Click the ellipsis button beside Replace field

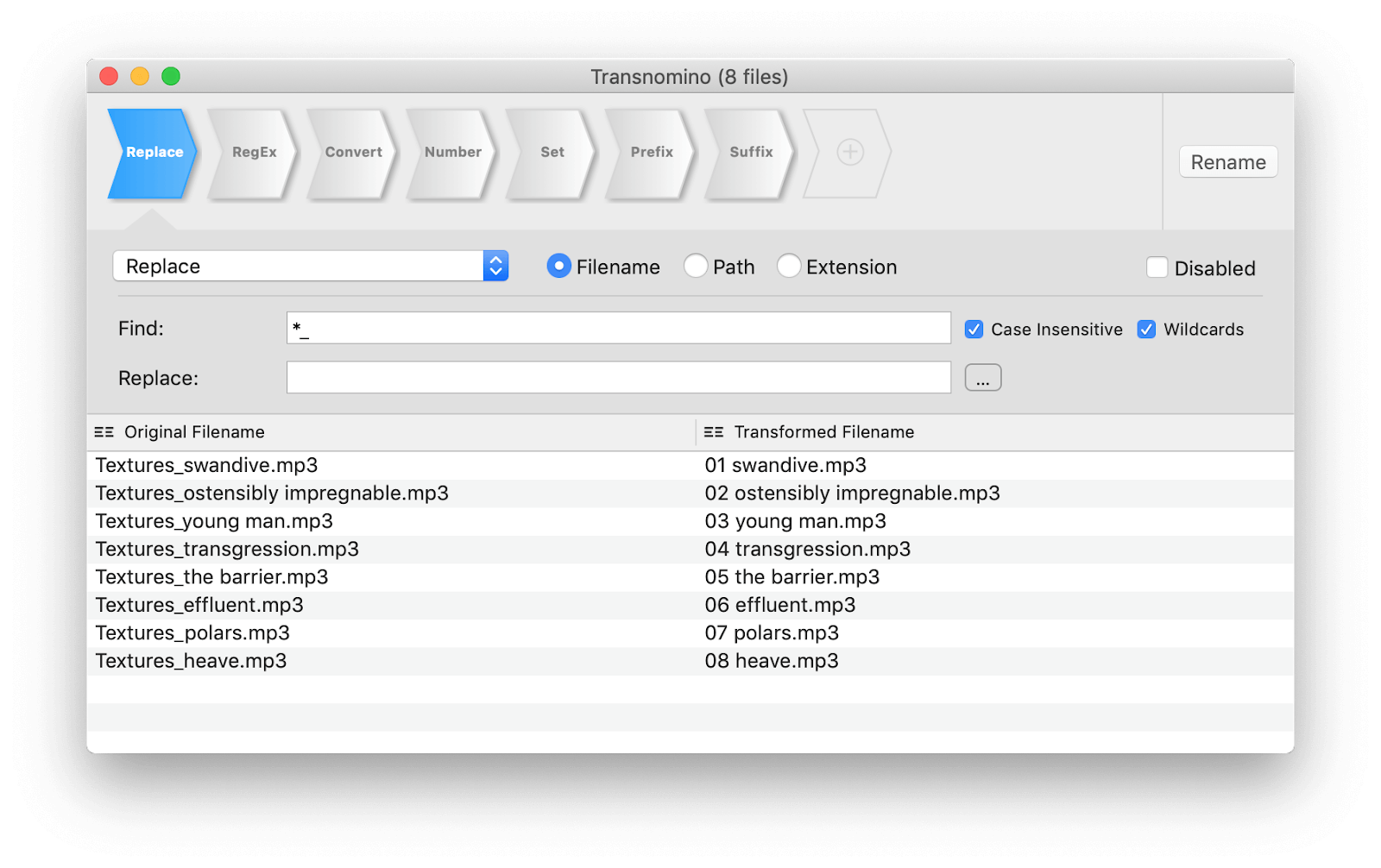(982, 378)
